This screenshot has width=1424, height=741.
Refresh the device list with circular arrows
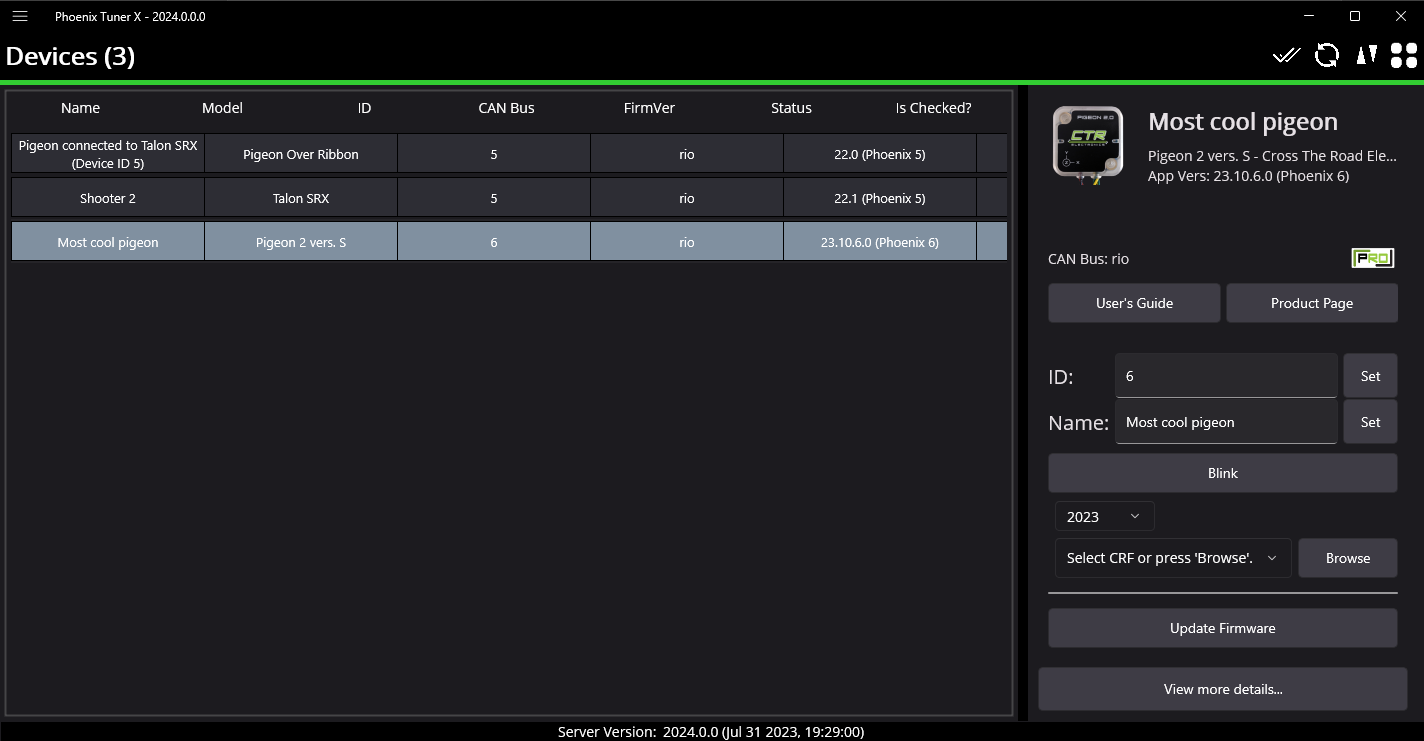pos(1327,56)
